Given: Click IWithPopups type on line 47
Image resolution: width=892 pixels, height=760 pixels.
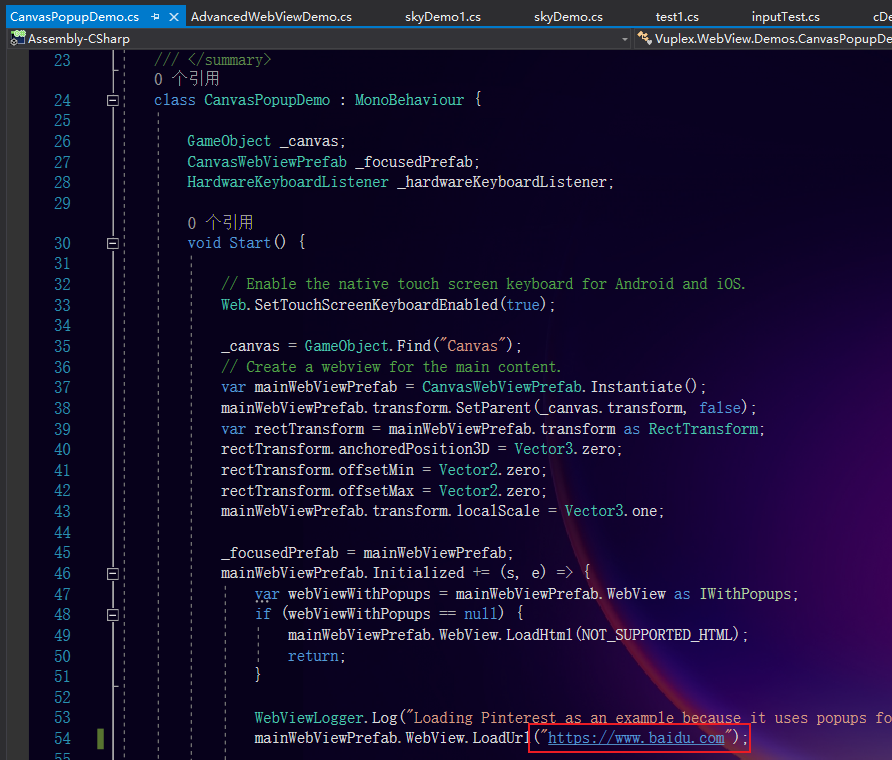Looking at the screenshot, I should tap(745, 594).
